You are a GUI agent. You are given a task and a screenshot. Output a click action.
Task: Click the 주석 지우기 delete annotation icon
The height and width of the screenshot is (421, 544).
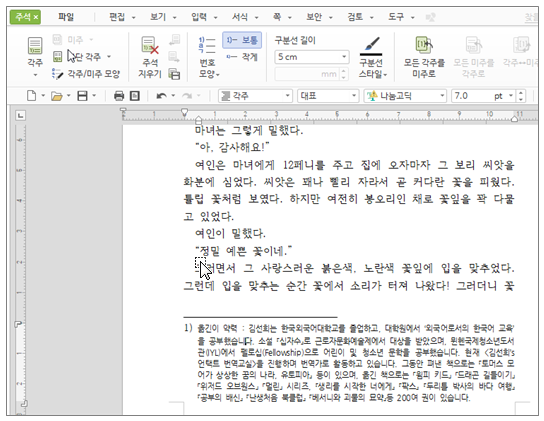(150, 45)
